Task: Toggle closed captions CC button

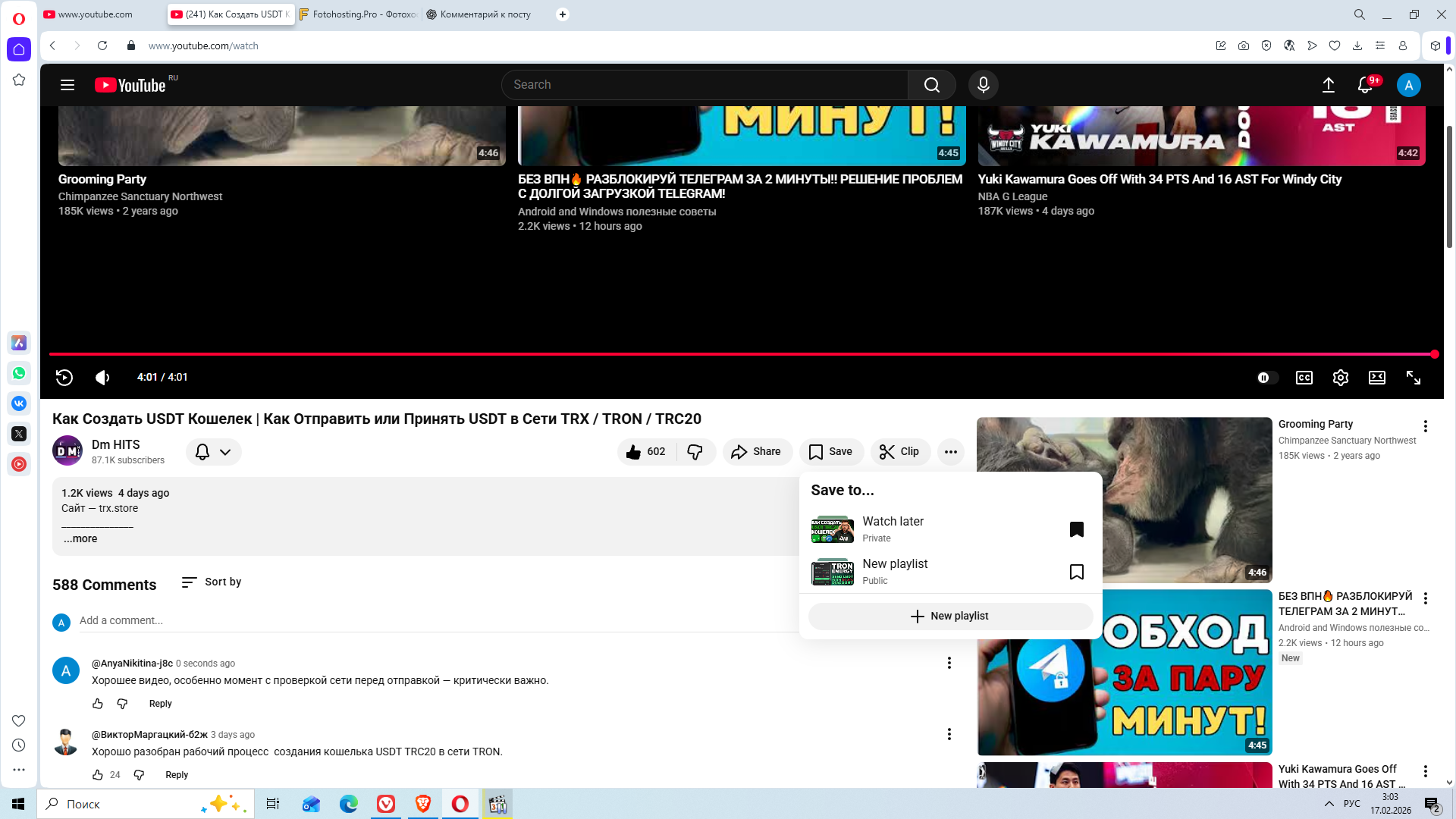Action: [1304, 378]
